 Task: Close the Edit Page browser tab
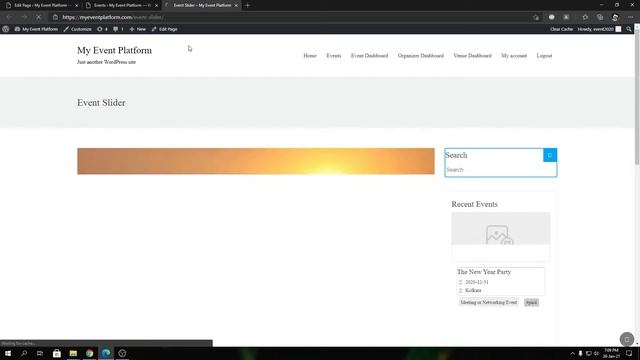pos(76,5)
